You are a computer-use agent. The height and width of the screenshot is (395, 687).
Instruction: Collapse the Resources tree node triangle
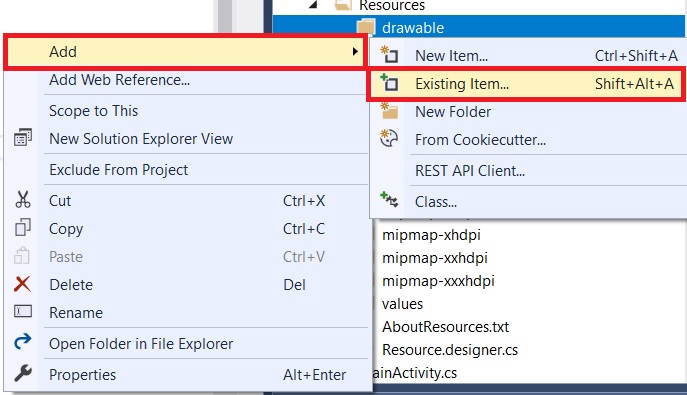click(x=313, y=5)
